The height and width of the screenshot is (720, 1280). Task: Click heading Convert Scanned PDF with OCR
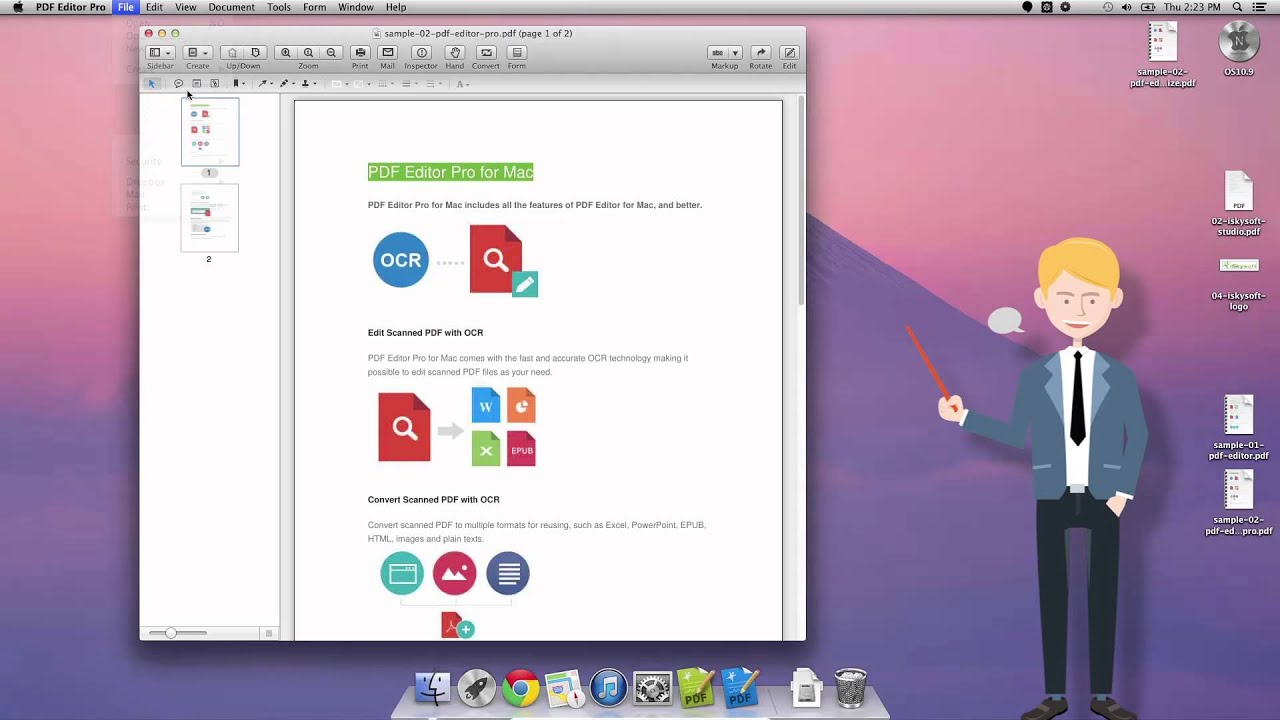(433, 500)
